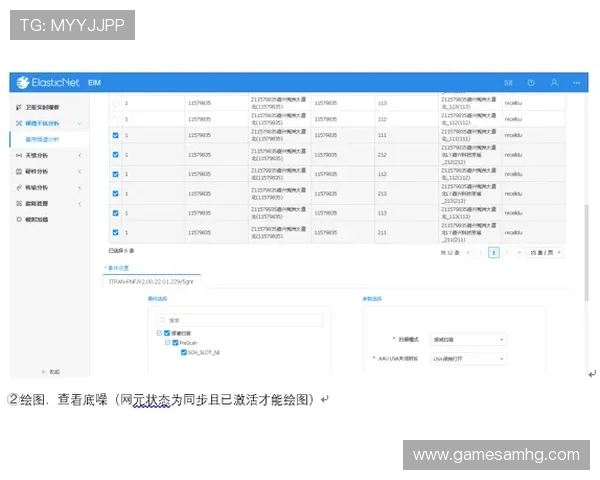Image resolution: width=600 pixels, height=480 pixels.
Task: Click the satellite icon of first sidebar item
Action: pos(19,107)
